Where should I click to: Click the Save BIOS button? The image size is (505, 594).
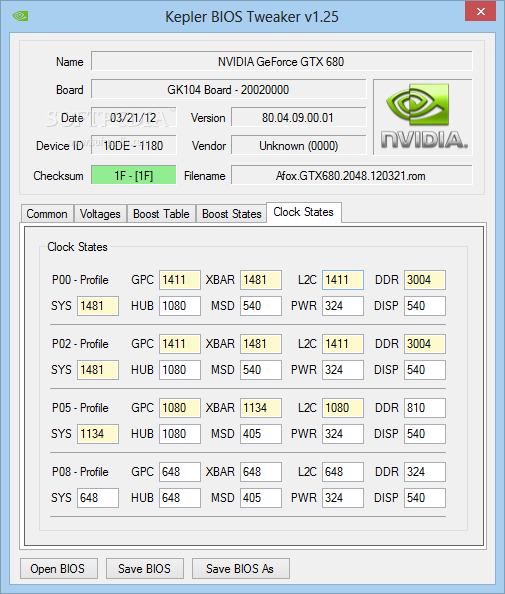click(145, 569)
